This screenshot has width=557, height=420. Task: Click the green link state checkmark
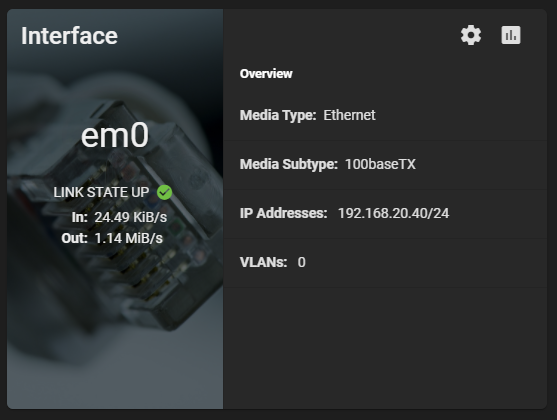(164, 192)
